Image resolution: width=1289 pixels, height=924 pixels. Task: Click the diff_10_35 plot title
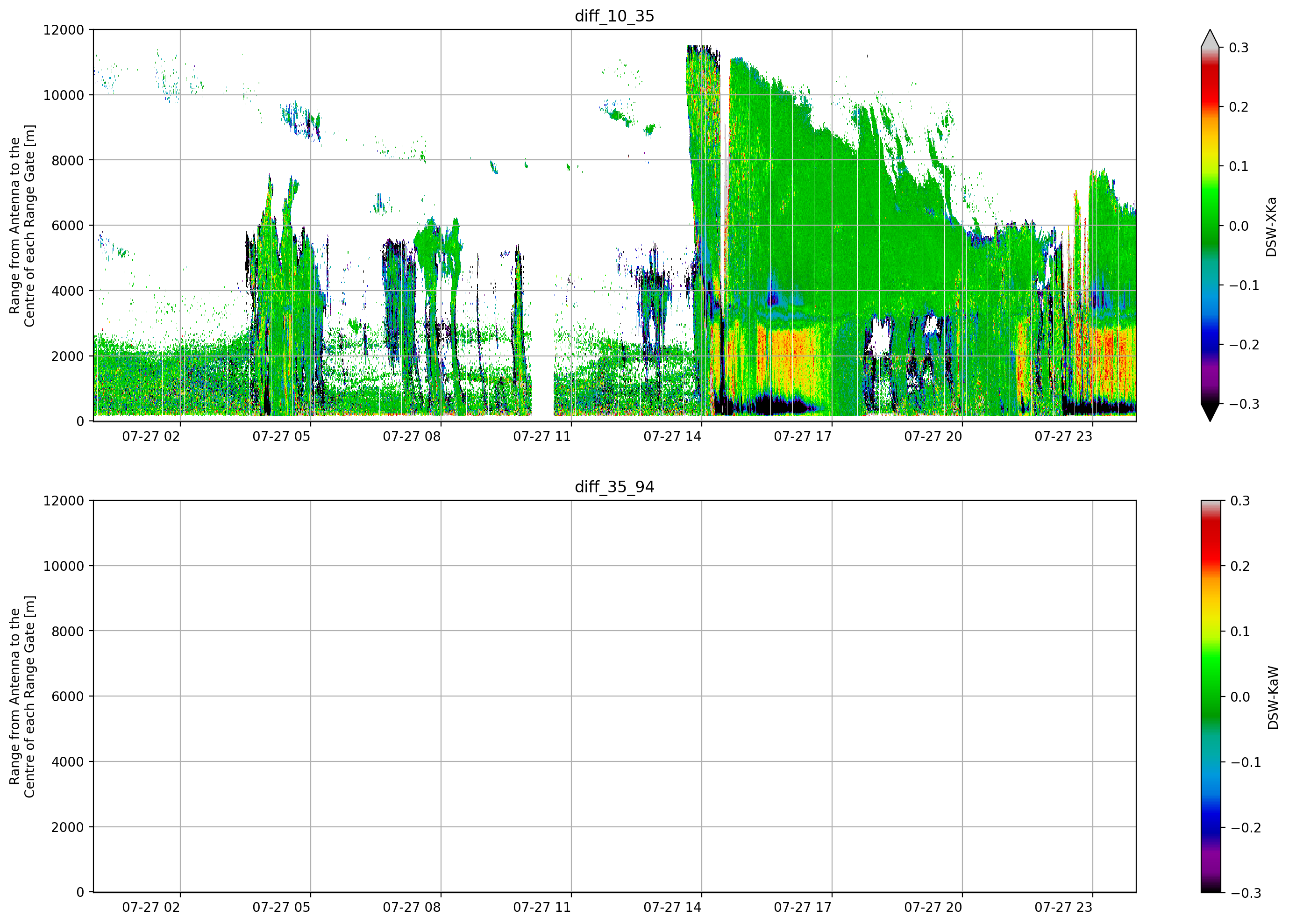(614, 16)
